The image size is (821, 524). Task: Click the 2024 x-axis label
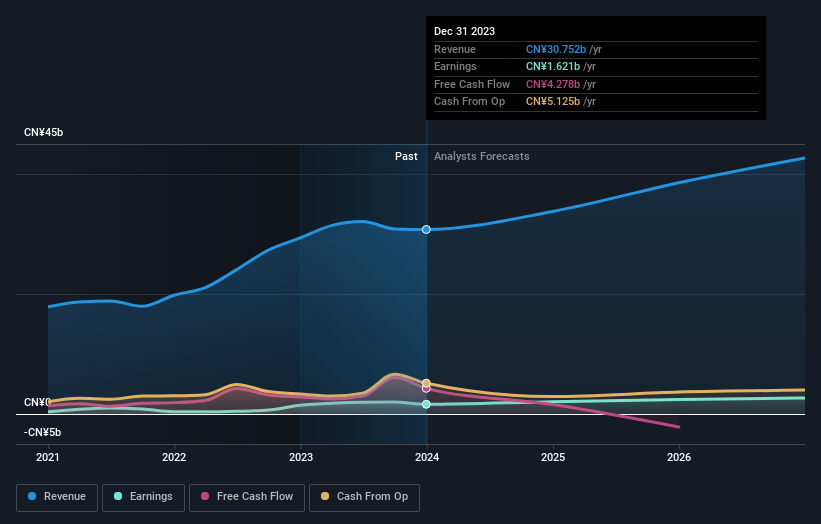(x=427, y=457)
